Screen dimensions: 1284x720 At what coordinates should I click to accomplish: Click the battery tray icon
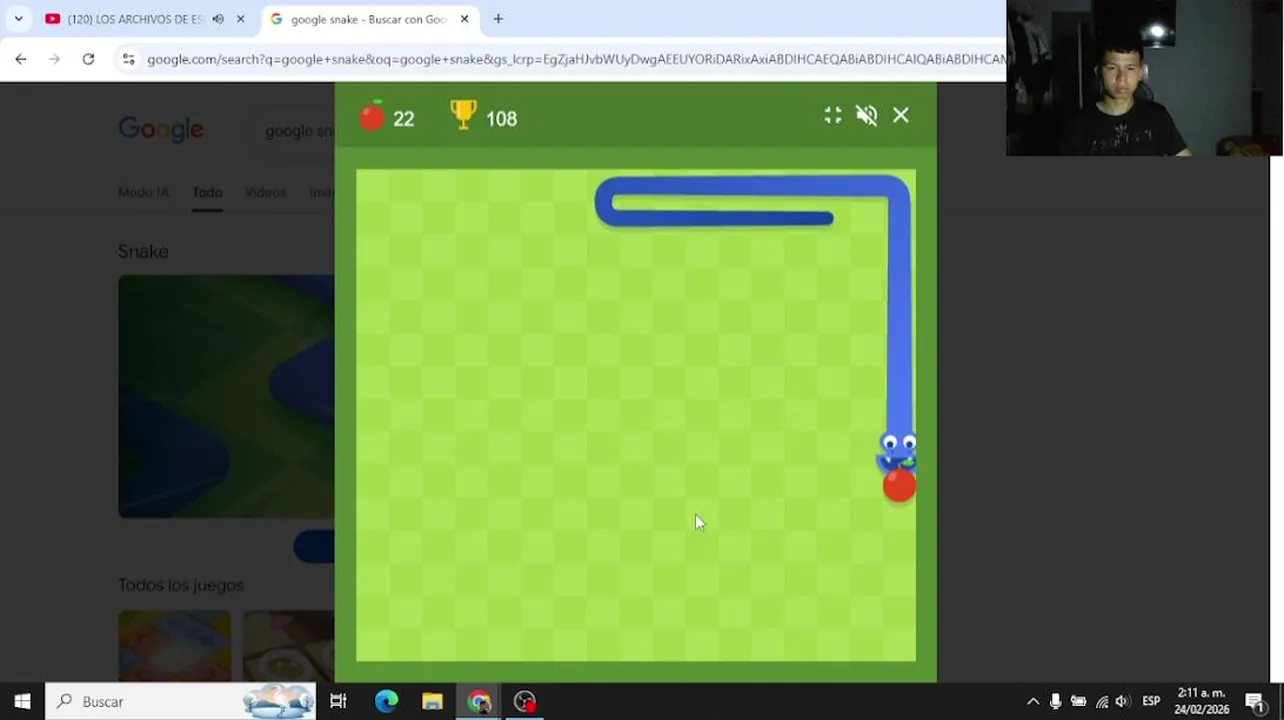click(x=1078, y=701)
